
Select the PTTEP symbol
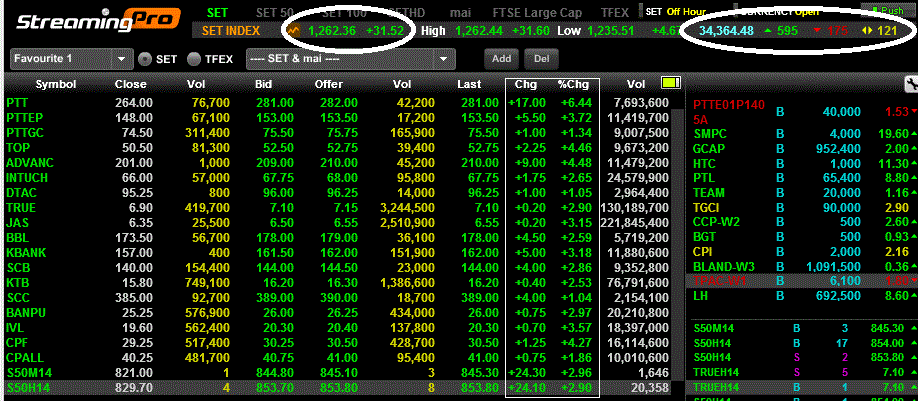(25, 118)
